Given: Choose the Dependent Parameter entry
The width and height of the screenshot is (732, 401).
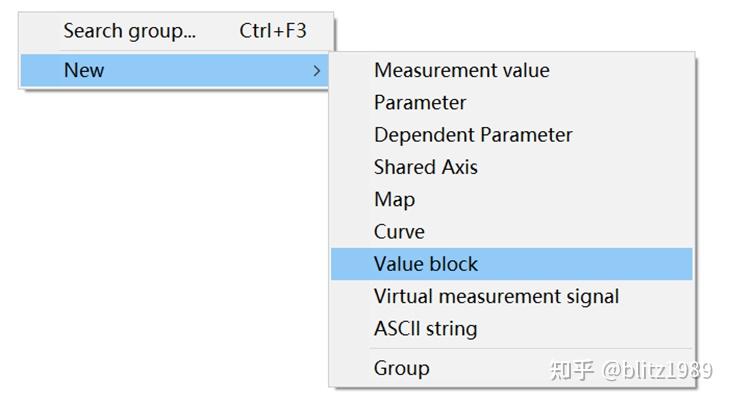Looking at the screenshot, I should 473,135.
